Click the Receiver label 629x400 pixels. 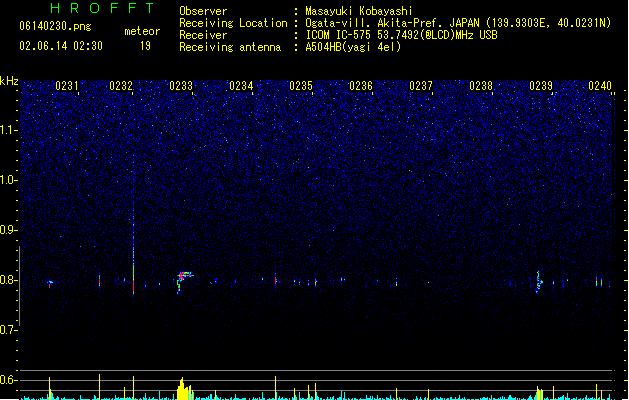point(203,35)
